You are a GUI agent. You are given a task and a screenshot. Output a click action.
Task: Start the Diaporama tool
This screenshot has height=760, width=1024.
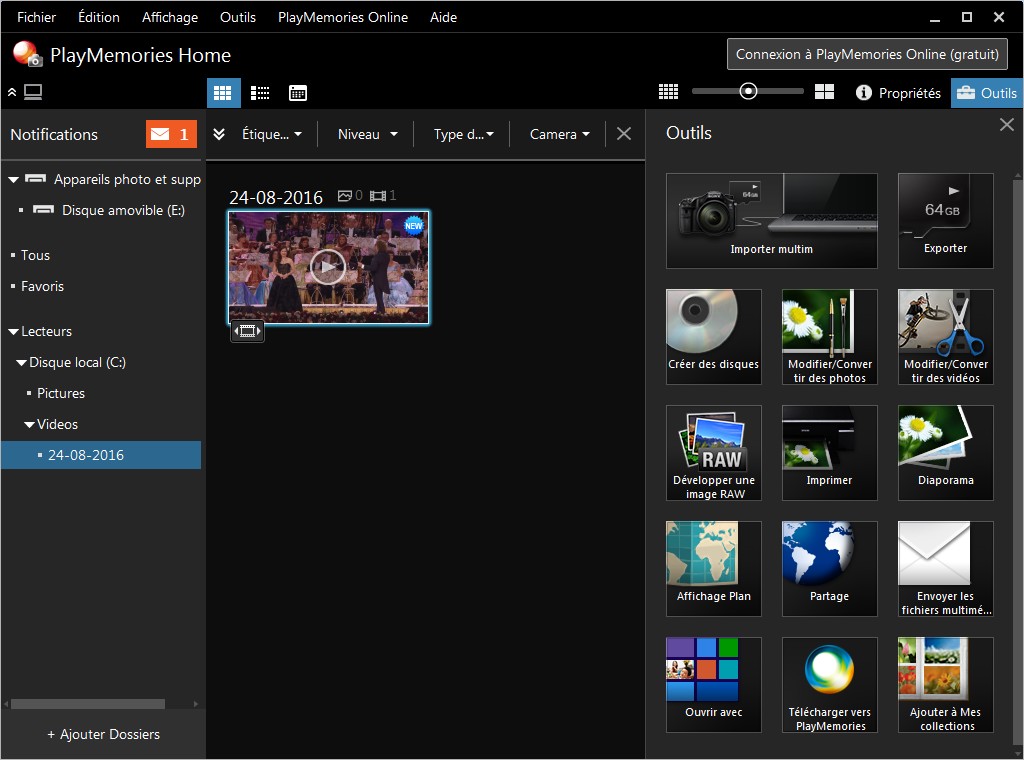coord(945,453)
